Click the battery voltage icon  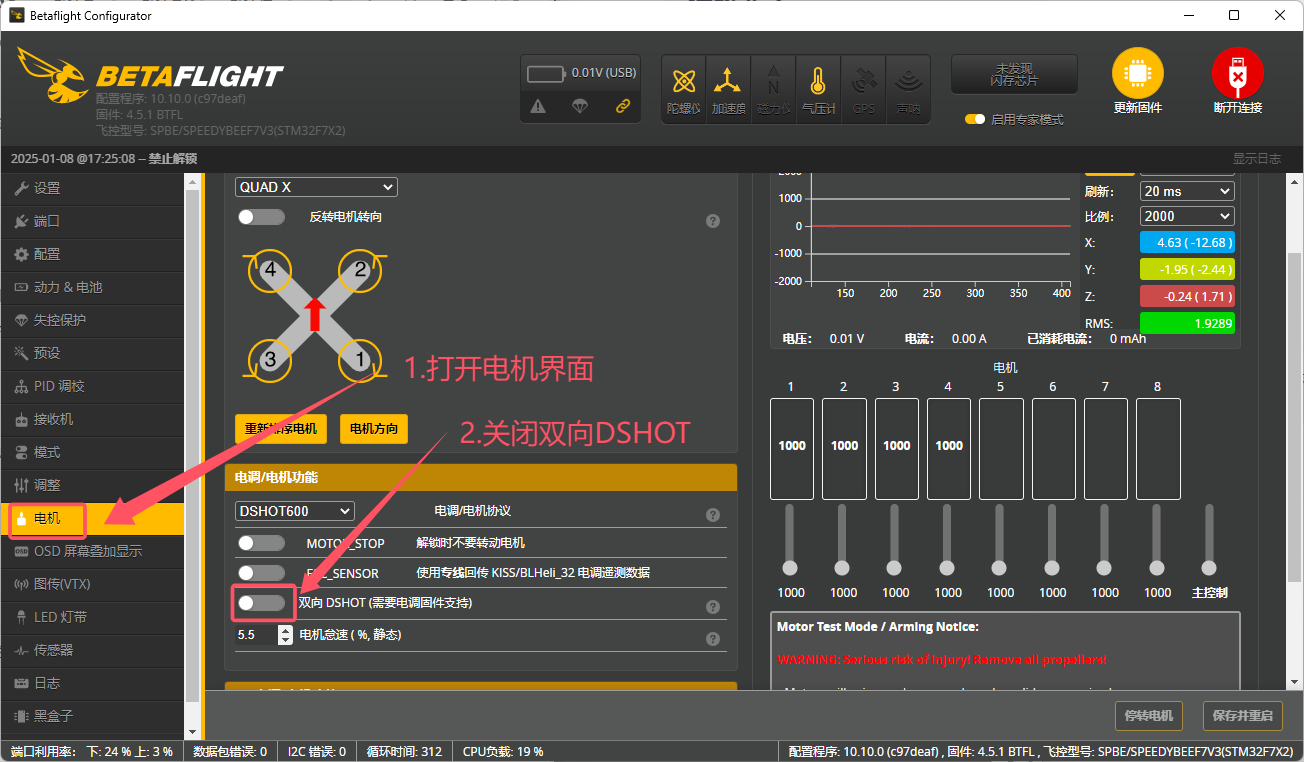(547, 73)
